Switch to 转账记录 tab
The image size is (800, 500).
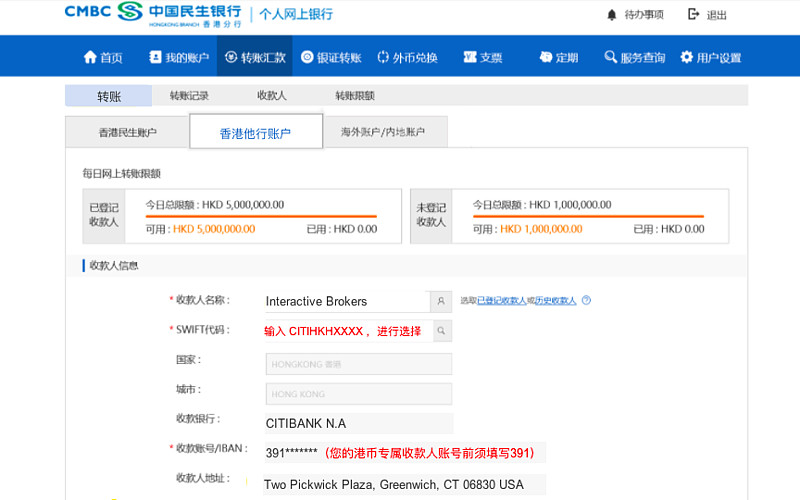tap(189, 95)
